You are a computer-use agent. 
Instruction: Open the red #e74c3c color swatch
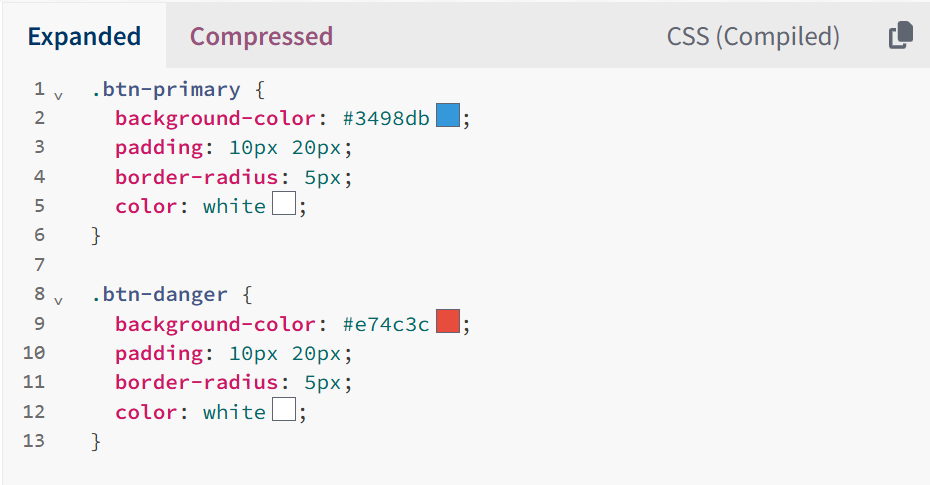pos(448,321)
